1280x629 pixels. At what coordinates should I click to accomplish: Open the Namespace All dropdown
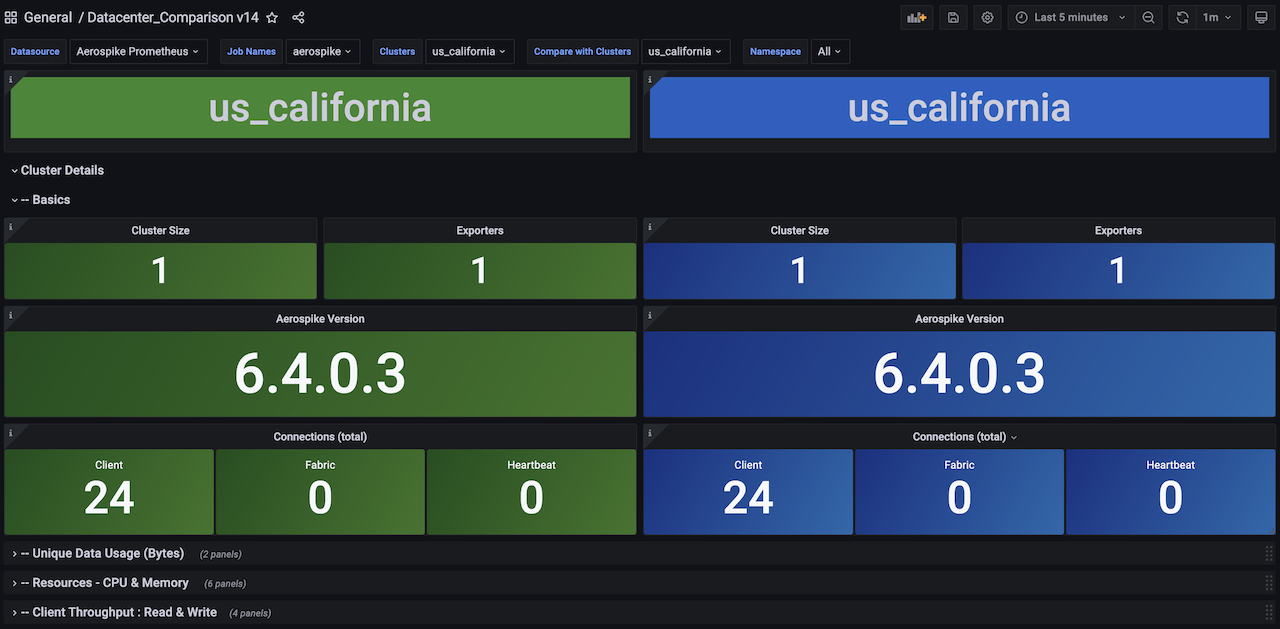830,51
